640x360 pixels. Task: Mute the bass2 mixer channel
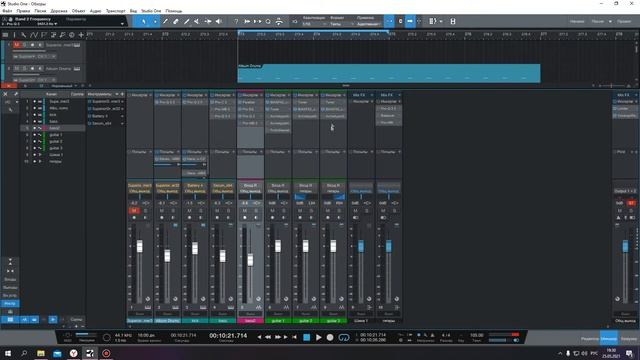tap(245, 211)
